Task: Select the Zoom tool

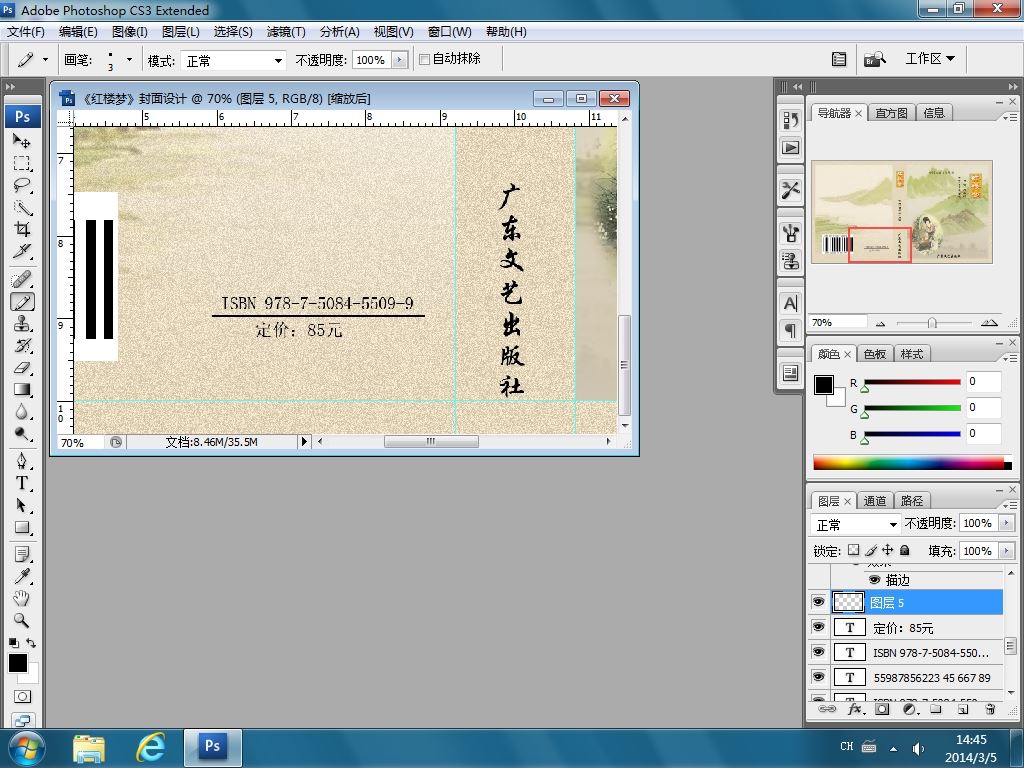Action: (x=22, y=620)
